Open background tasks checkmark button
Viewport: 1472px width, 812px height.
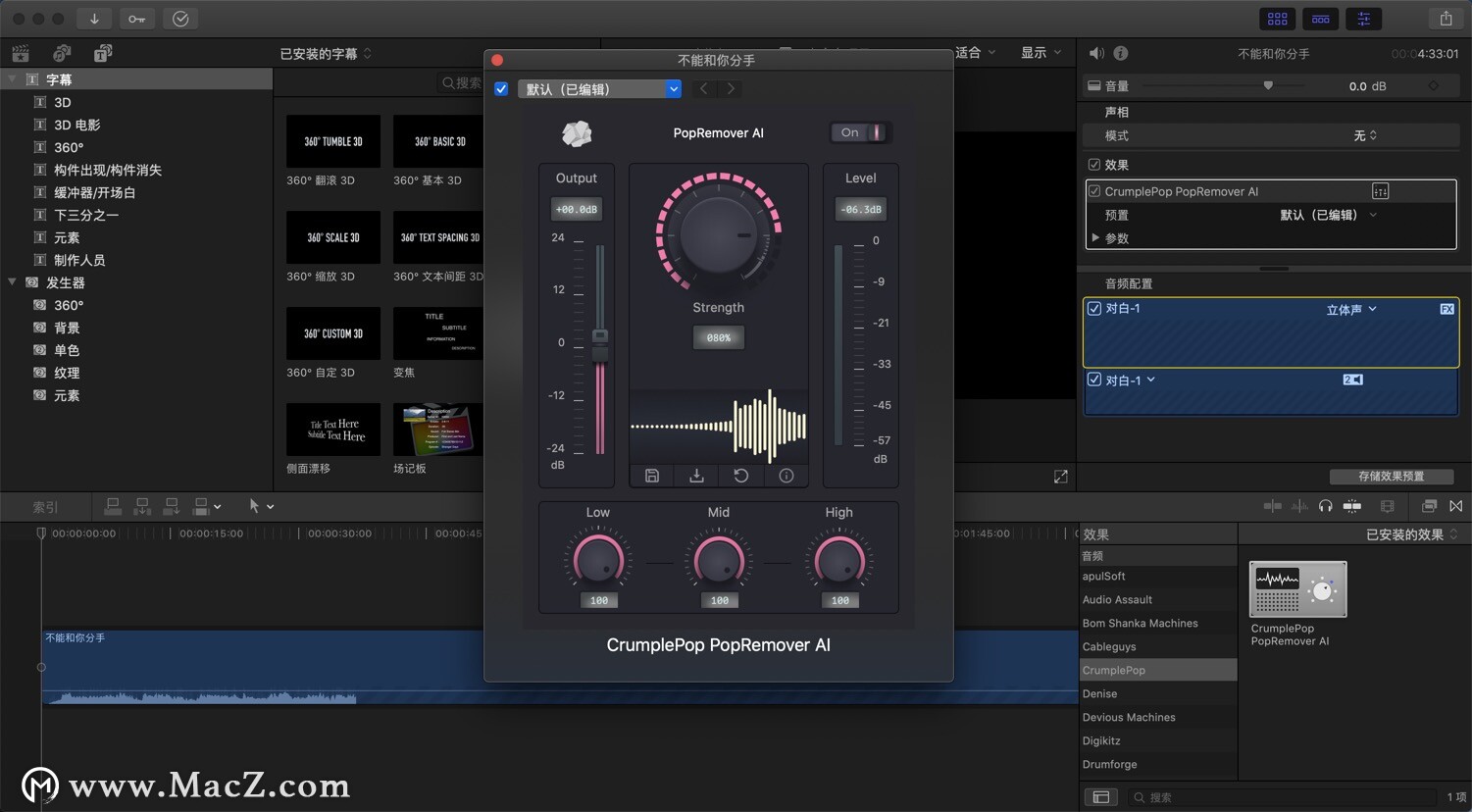click(180, 19)
